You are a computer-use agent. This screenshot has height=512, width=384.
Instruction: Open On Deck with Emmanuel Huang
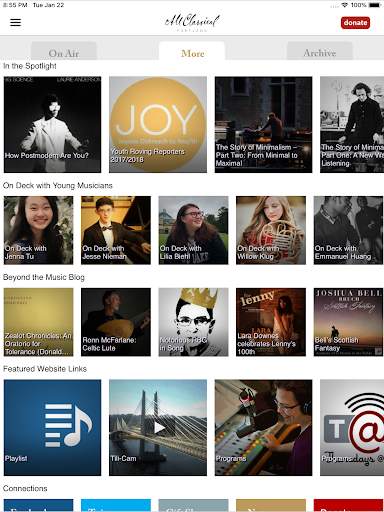pos(348,230)
